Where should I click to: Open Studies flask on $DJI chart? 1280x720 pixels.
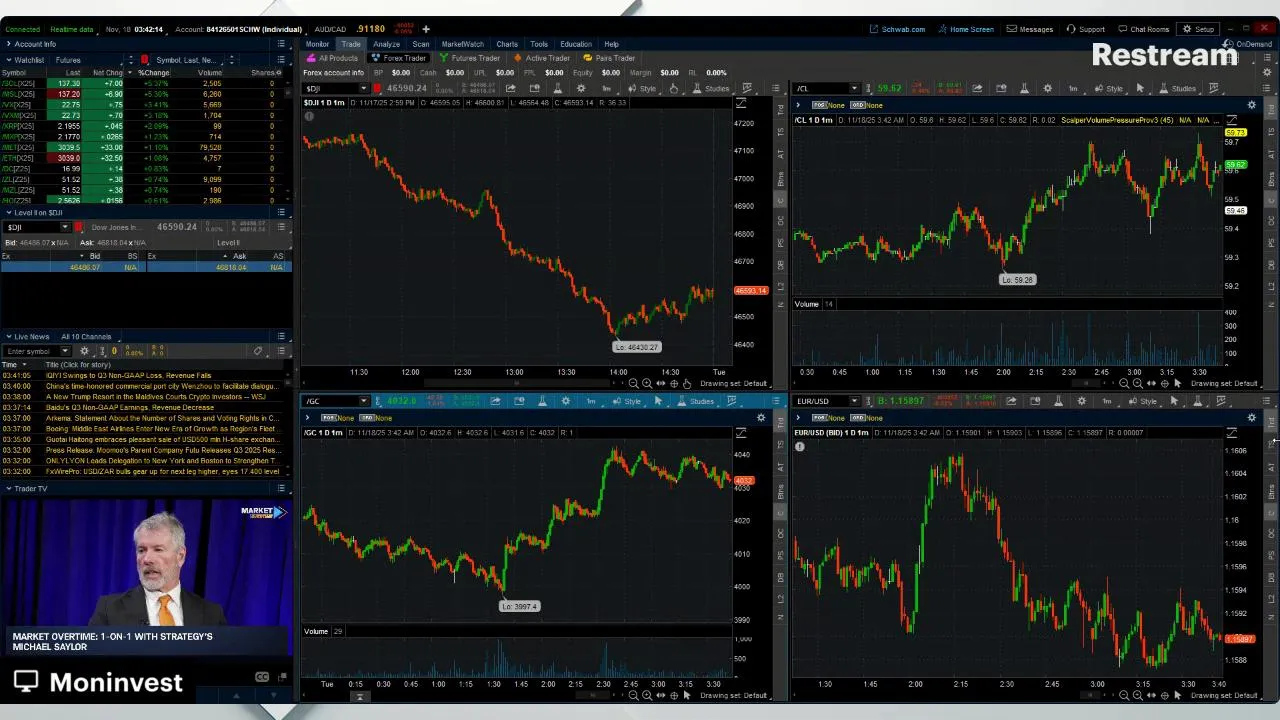[710, 88]
